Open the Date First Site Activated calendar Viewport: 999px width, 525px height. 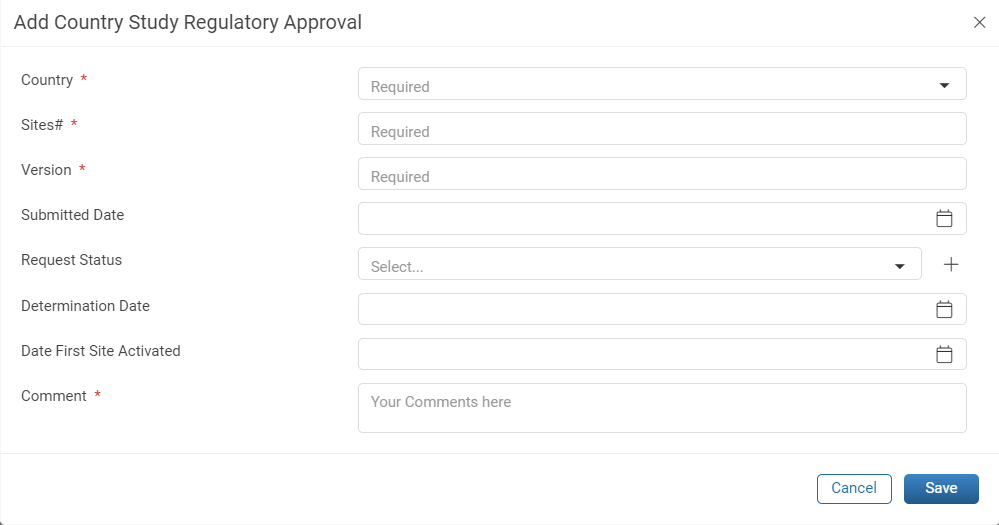coord(944,354)
